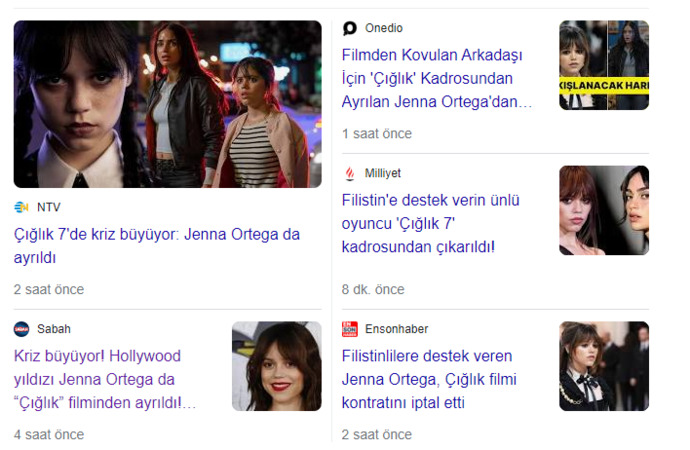Viewport: 690px width, 450px height.
Task: Open the Onedio 'Filmden Kovulan Arkadaşı' headline
Action: (437, 78)
